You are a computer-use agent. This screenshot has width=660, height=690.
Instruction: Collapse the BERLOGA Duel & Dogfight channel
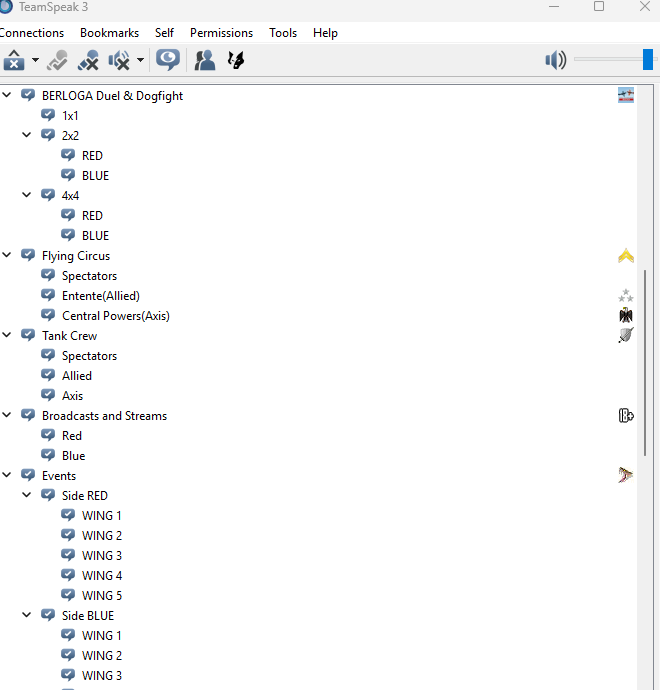(x=7, y=95)
